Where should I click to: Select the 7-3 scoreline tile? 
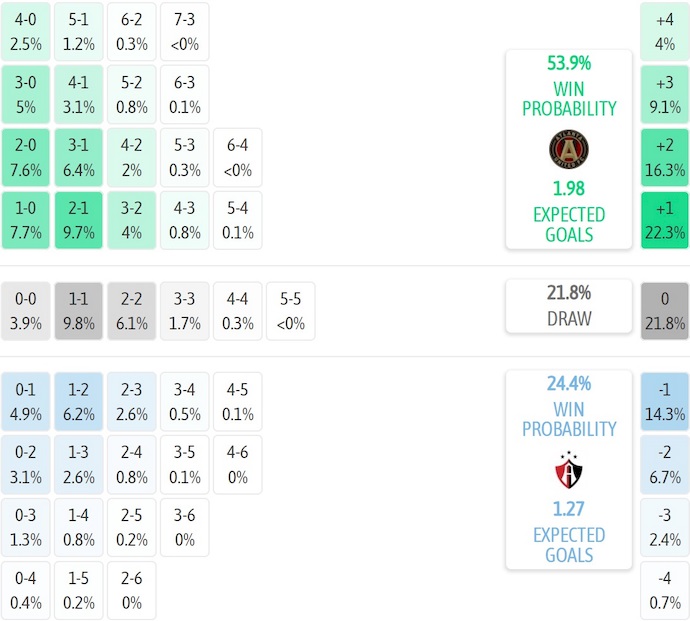[x=185, y=30]
